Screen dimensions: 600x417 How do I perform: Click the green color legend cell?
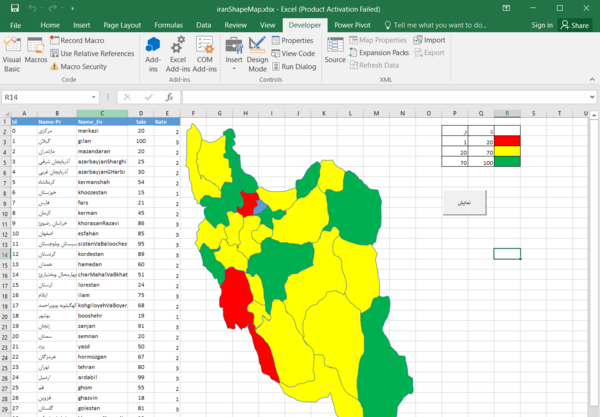tap(507, 161)
